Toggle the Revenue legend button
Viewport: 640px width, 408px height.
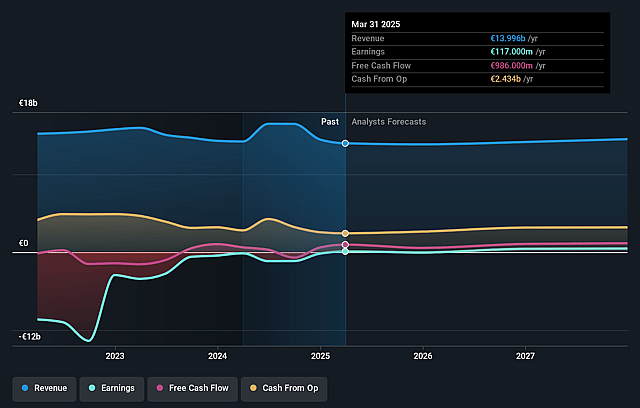tap(44, 388)
